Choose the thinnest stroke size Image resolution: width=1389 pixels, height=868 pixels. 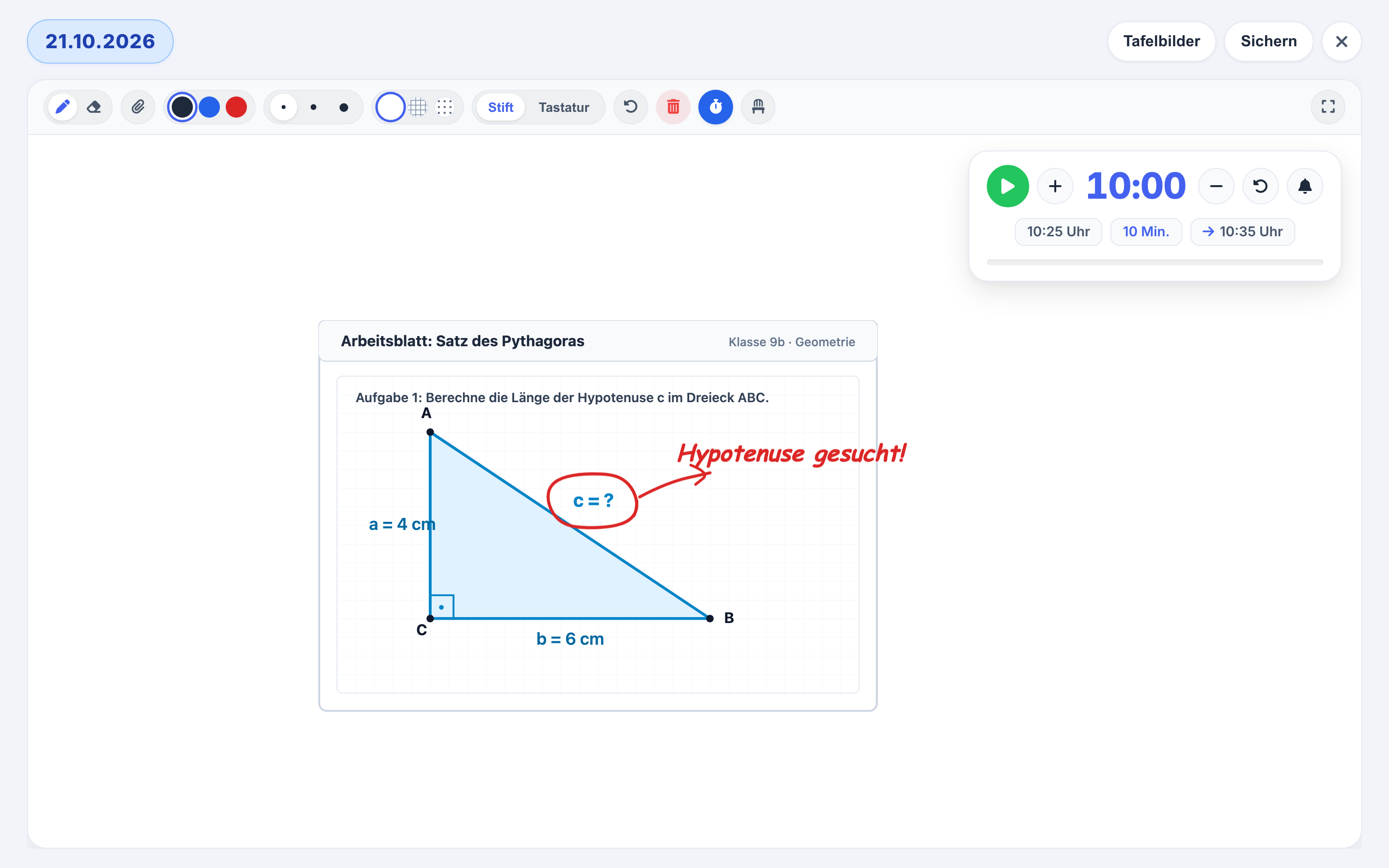click(x=284, y=107)
